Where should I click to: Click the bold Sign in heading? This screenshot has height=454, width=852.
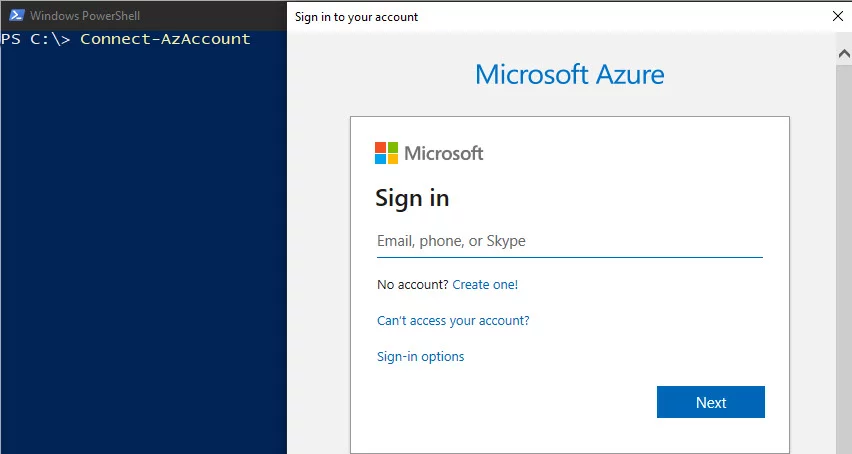coord(412,198)
